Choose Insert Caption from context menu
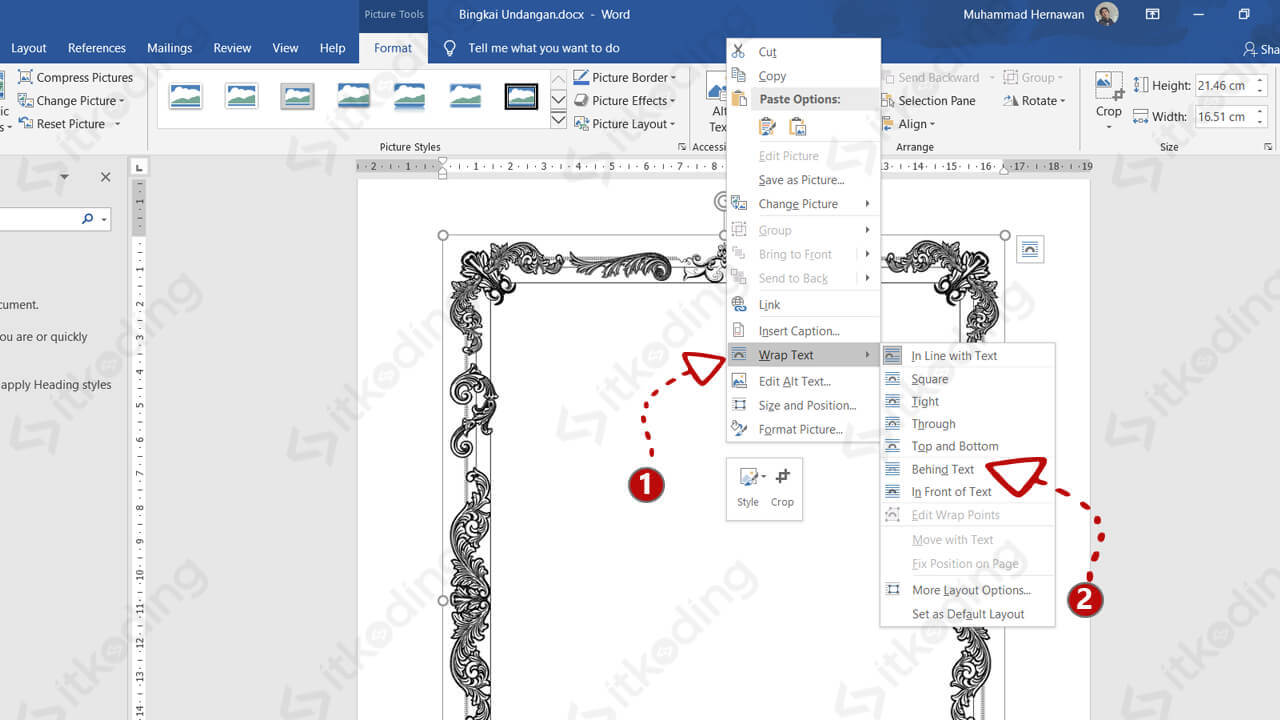 coord(804,331)
